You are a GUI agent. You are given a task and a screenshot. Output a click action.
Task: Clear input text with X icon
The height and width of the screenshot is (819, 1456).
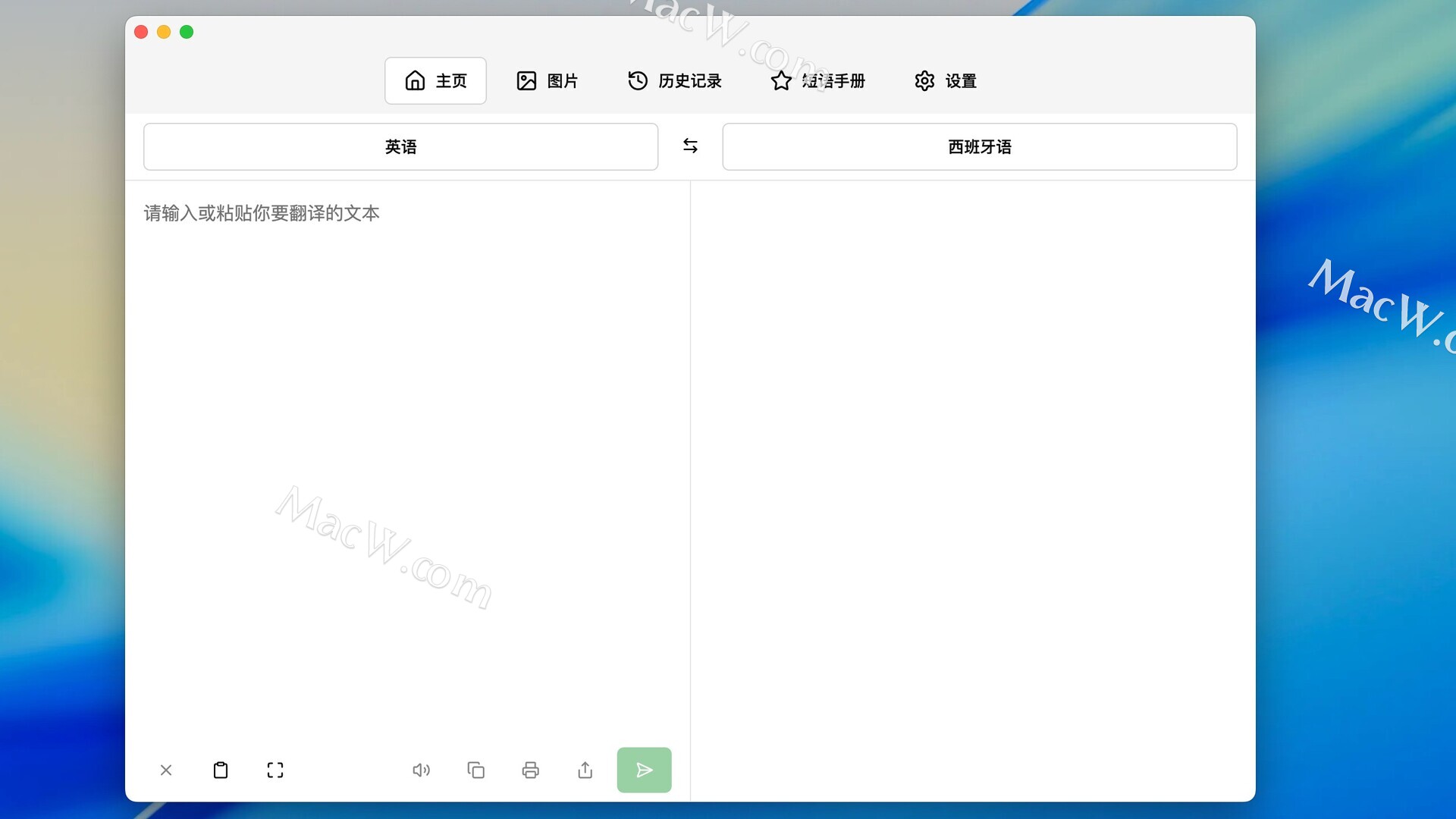coord(166,770)
